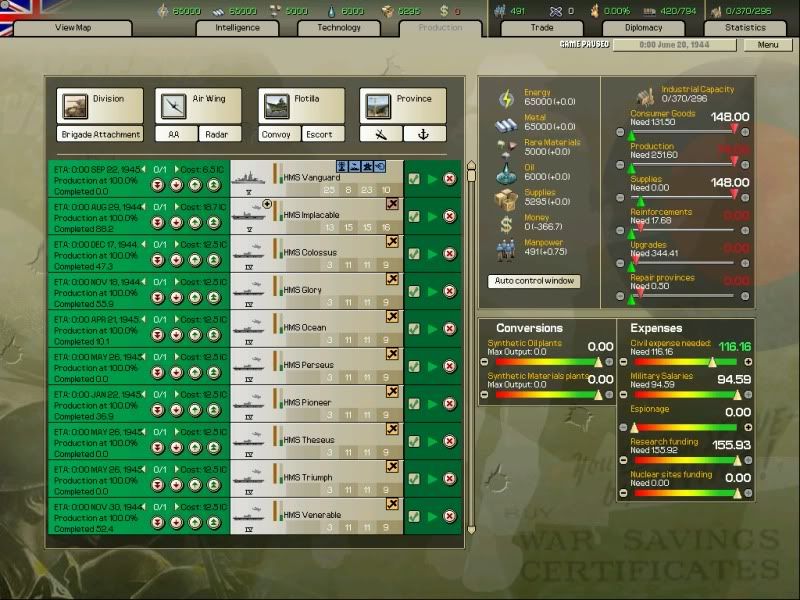This screenshot has height=600, width=800.
Task: Click the green arrow on HMS Glory row
Action: [432, 291]
